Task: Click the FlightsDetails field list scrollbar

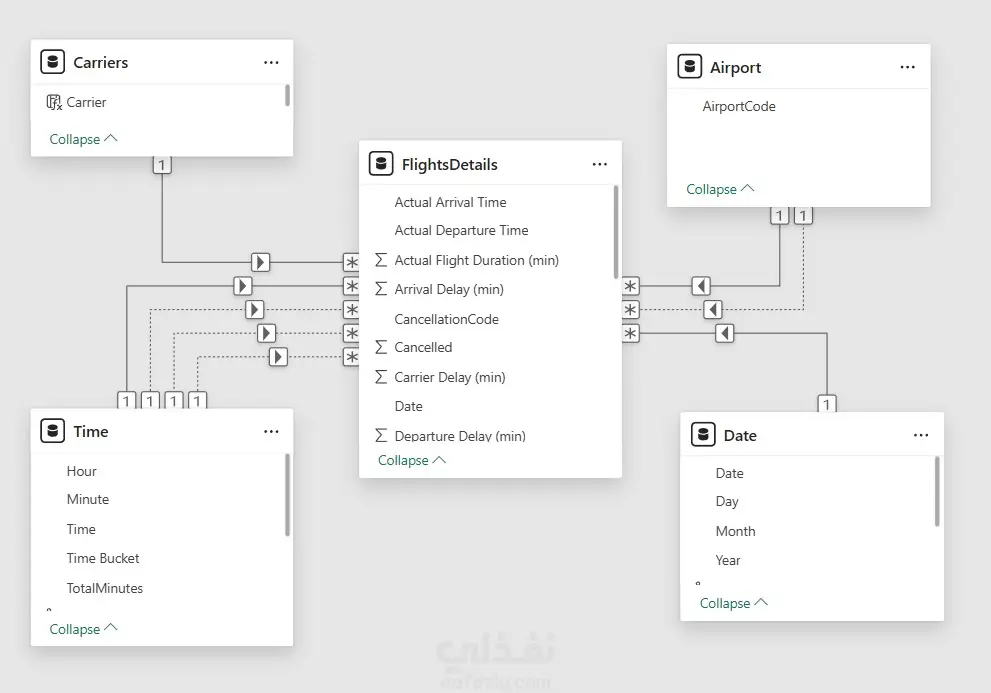Action: tap(616, 231)
